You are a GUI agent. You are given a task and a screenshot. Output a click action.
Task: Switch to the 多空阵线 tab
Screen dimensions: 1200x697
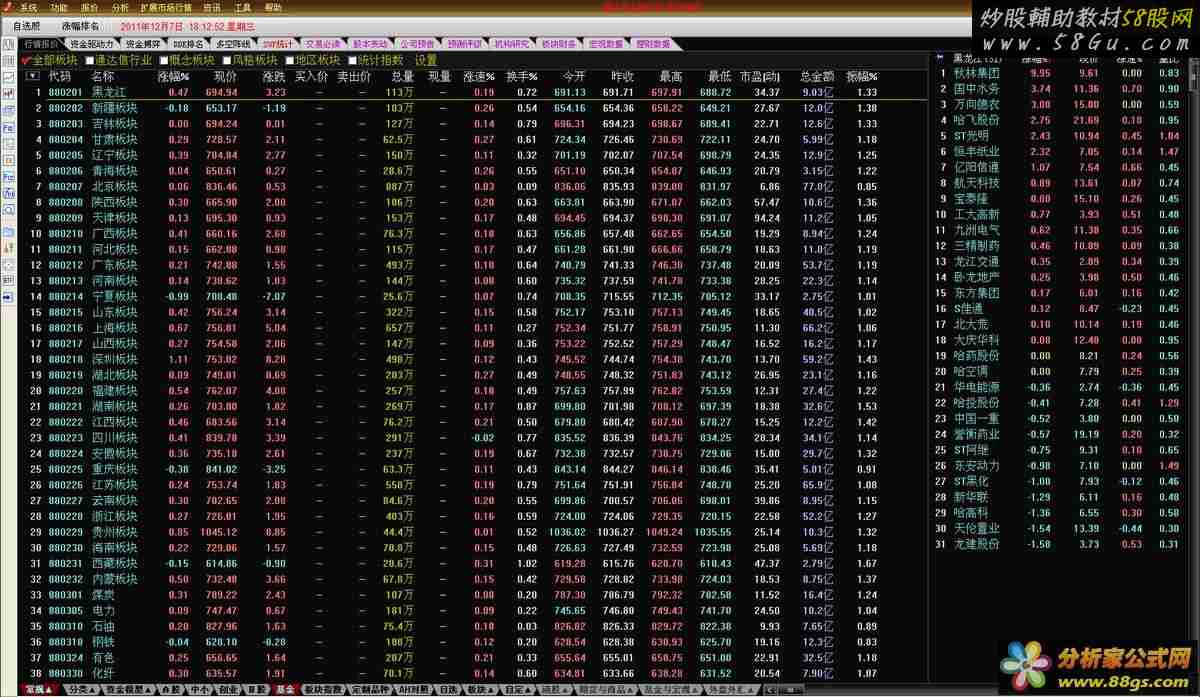pos(233,44)
